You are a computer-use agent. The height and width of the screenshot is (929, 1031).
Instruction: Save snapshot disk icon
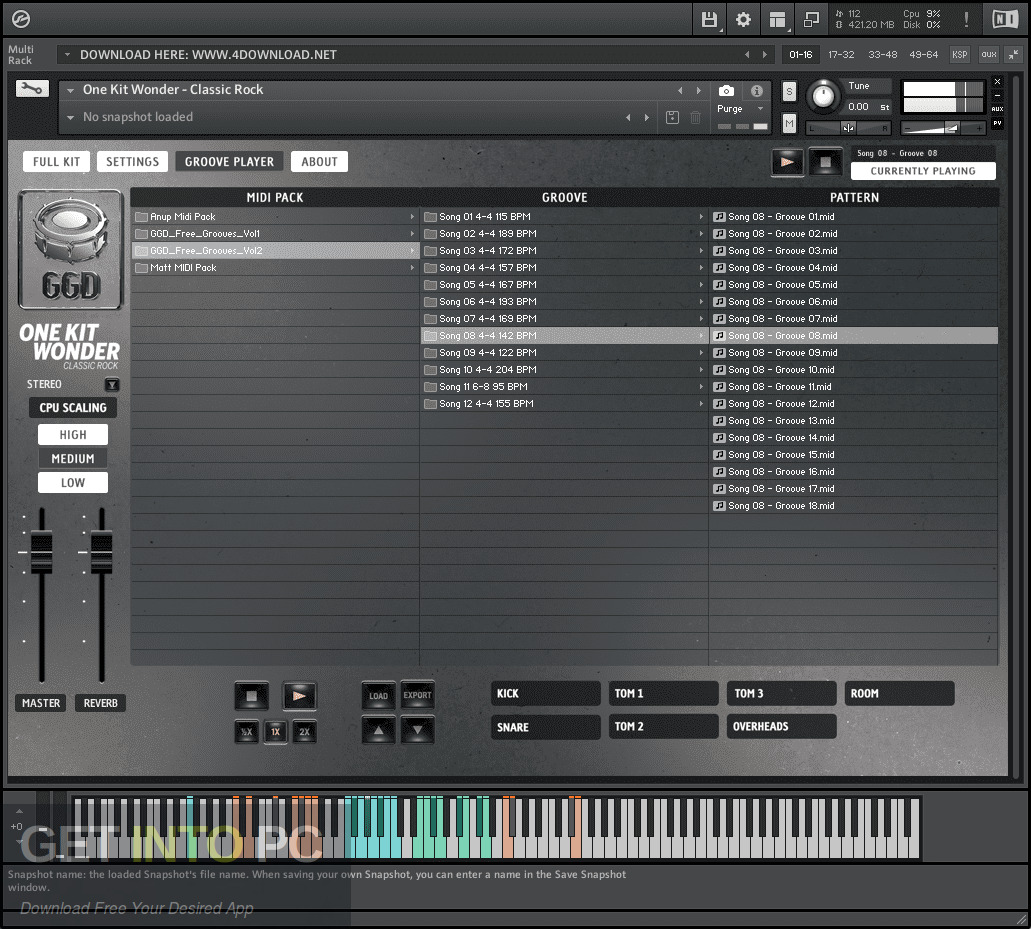tap(672, 118)
